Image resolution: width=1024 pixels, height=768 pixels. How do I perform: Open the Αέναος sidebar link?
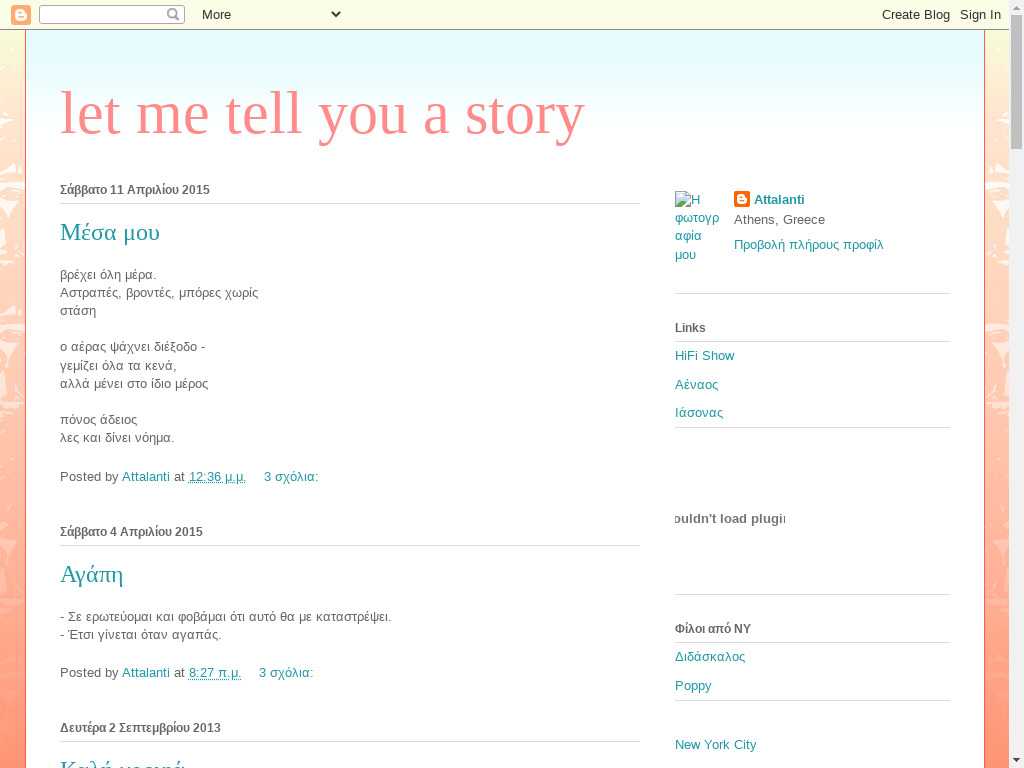coord(696,385)
